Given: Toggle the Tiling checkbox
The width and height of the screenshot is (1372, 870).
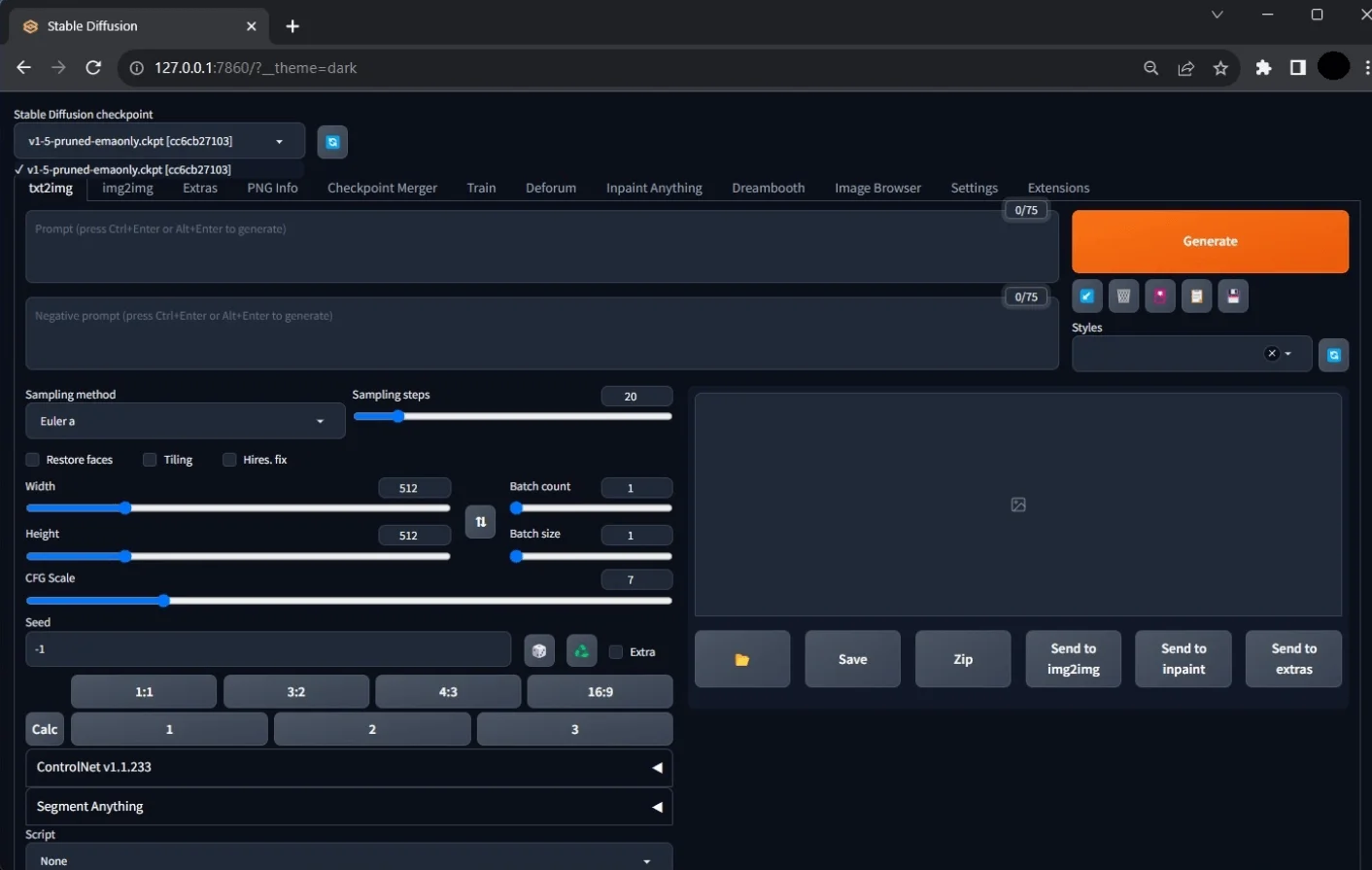Looking at the screenshot, I should tap(150, 460).
